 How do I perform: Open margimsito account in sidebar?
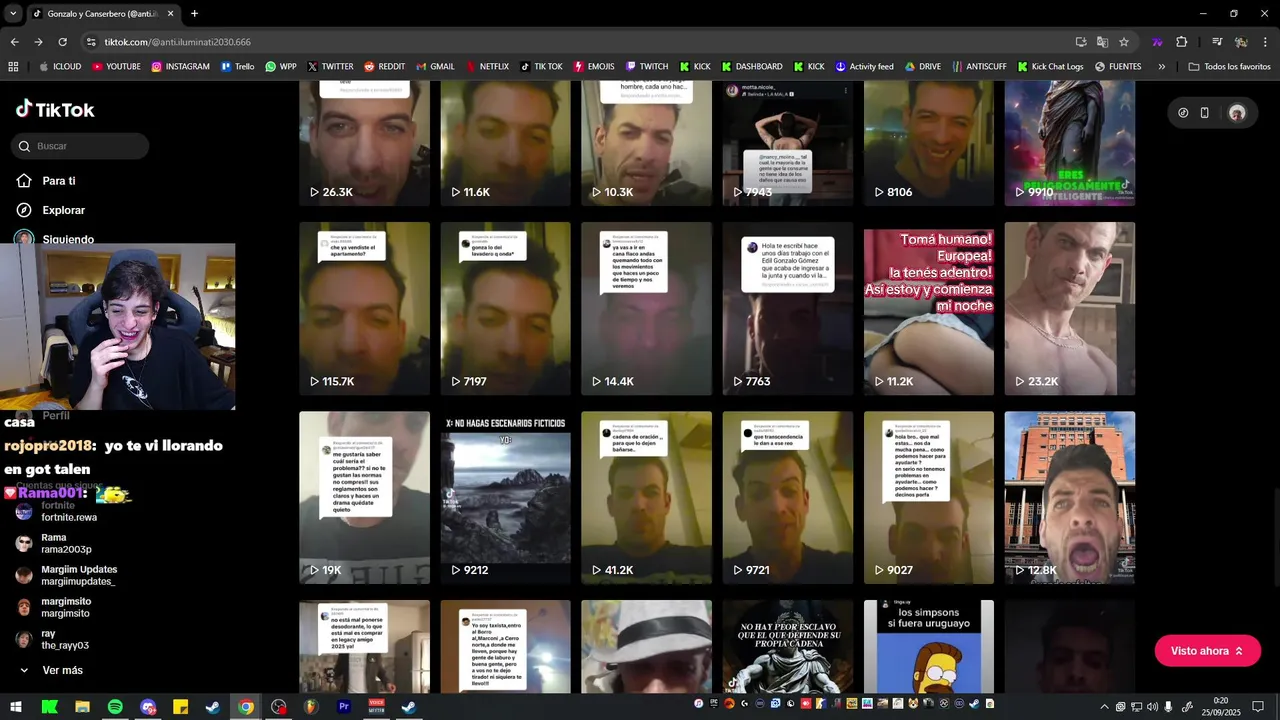(53, 607)
